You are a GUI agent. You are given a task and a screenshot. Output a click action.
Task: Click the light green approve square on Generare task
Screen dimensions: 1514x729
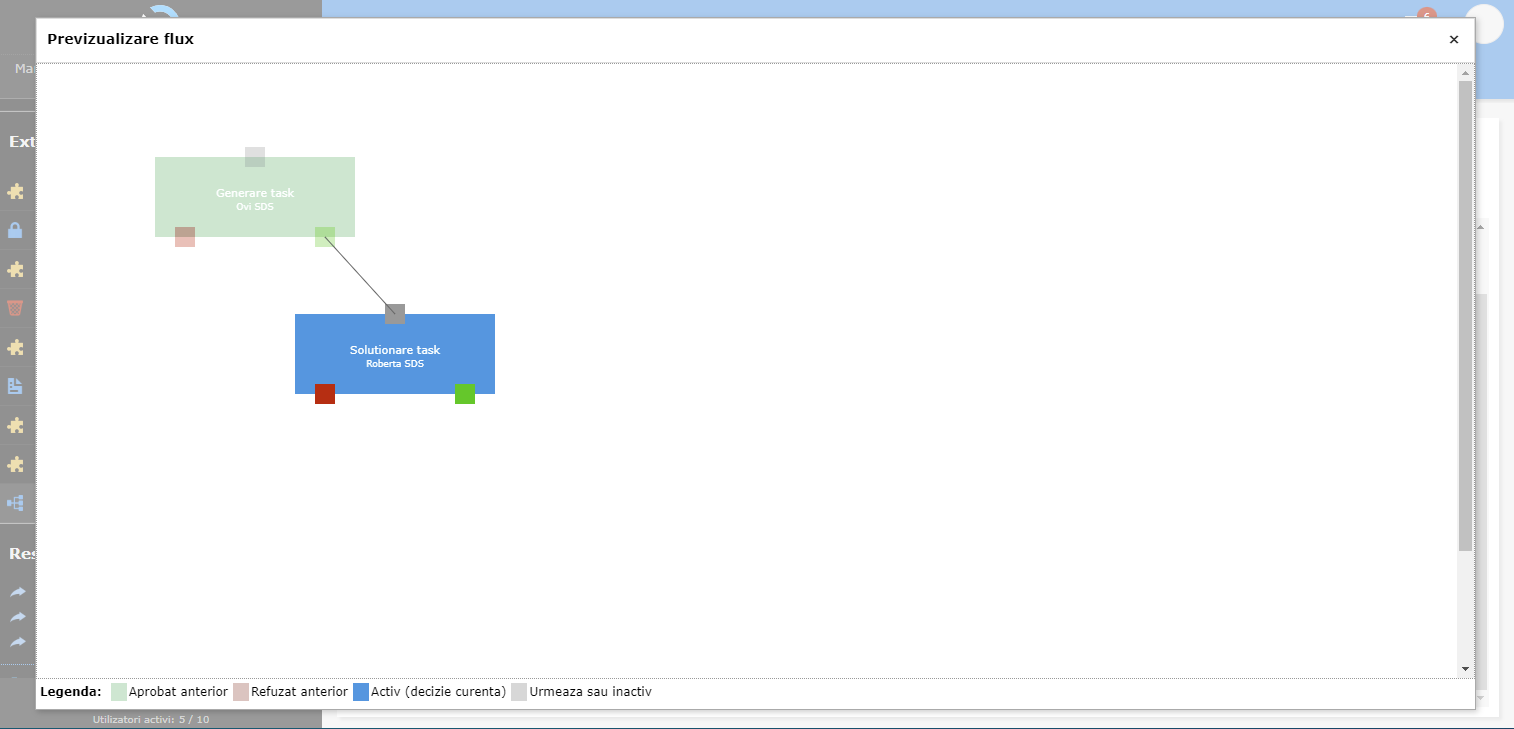(x=325, y=237)
